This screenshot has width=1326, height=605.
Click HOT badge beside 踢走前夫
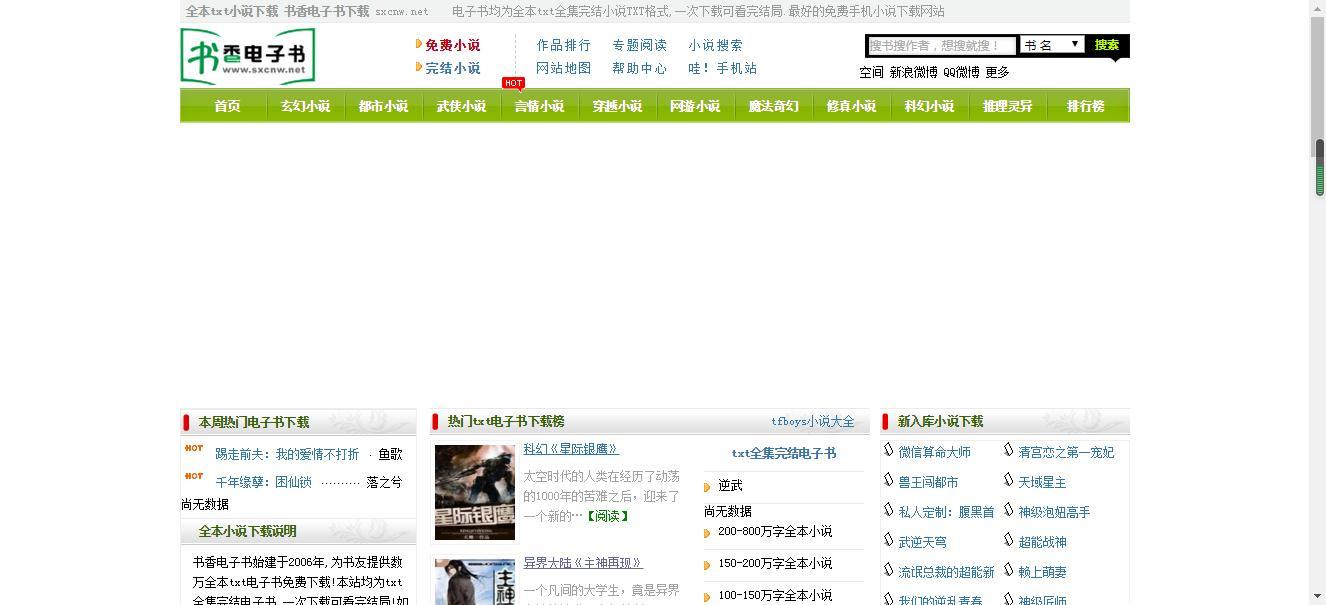(194, 449)
